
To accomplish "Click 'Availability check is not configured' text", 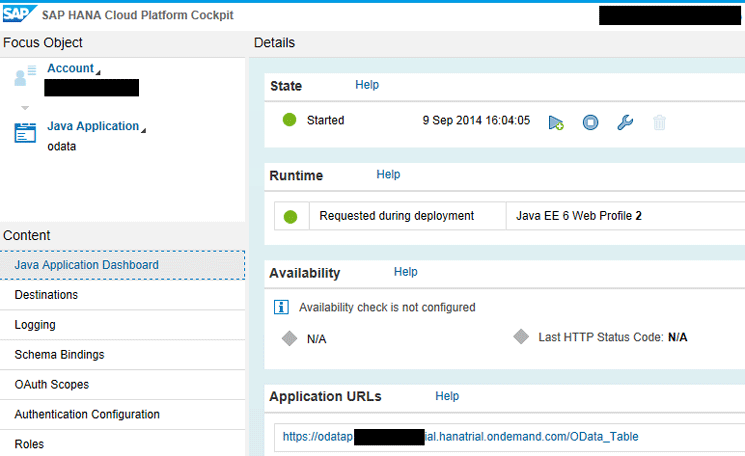I will [387, 308].
